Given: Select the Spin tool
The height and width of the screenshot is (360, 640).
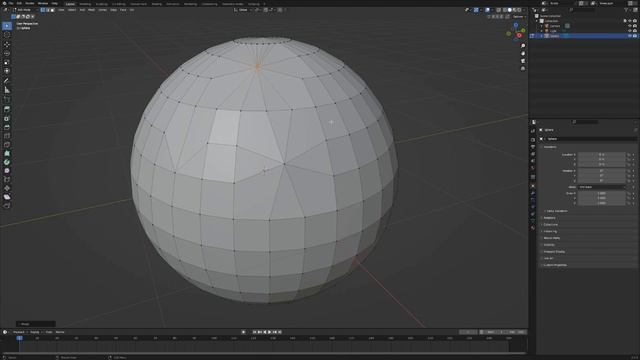Looking at the screenshot, I should point(7,162).
